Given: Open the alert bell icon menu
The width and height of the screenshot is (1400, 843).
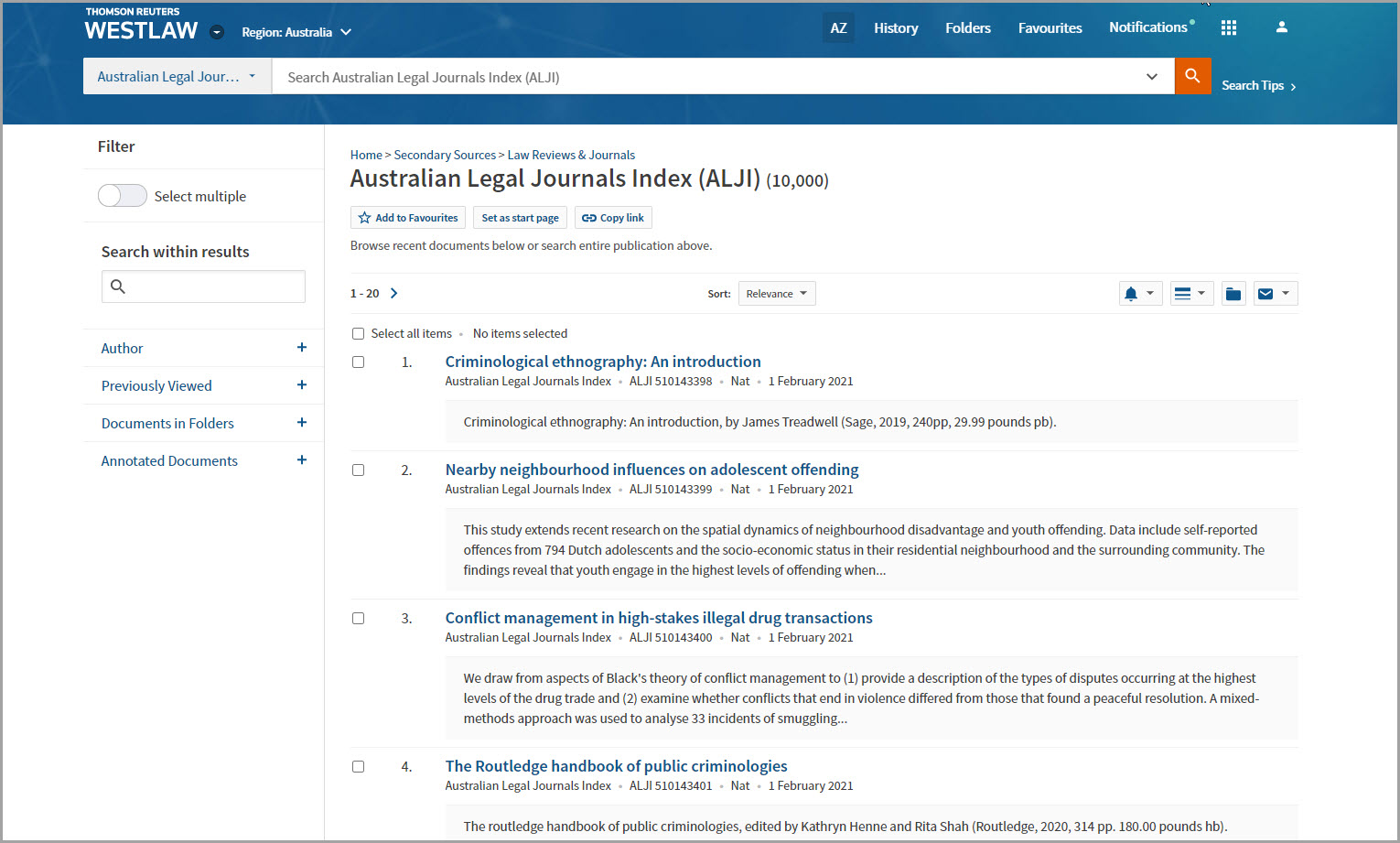Looking at the screenshot, I should pos(1140,294).
